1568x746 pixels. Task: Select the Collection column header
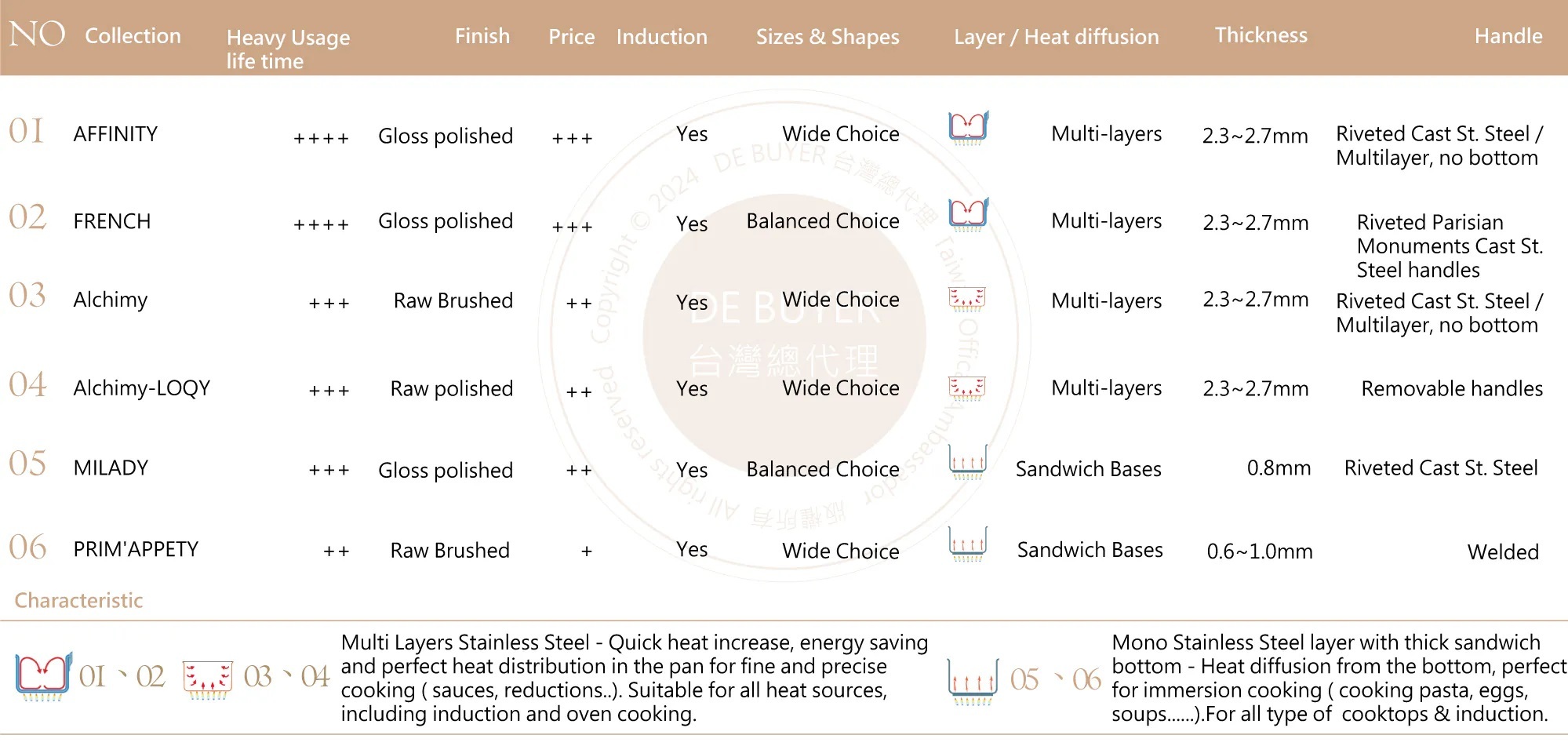(133, 36)
